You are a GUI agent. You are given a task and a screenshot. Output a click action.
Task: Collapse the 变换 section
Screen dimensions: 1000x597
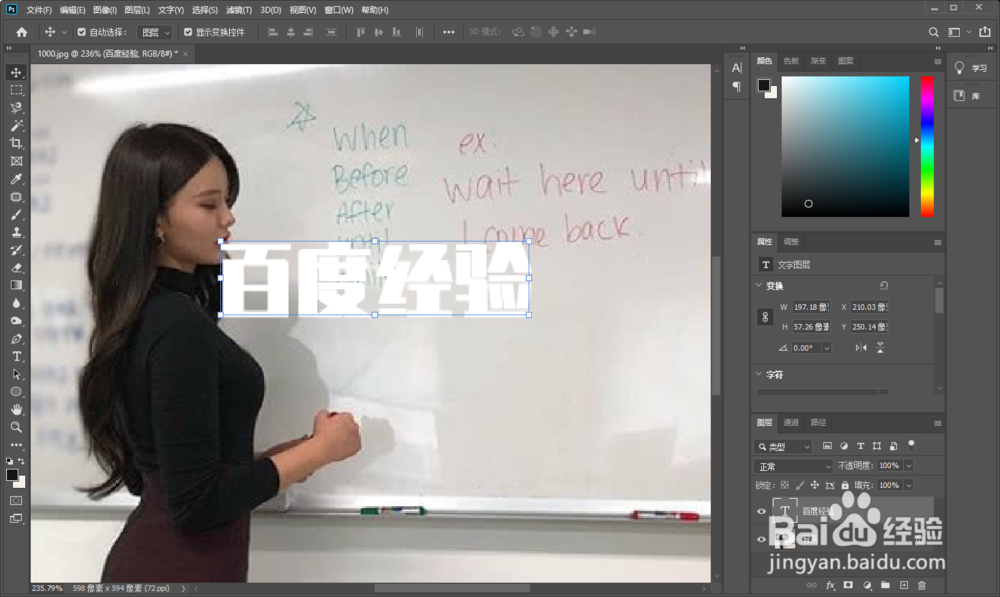tap(759, 285)
